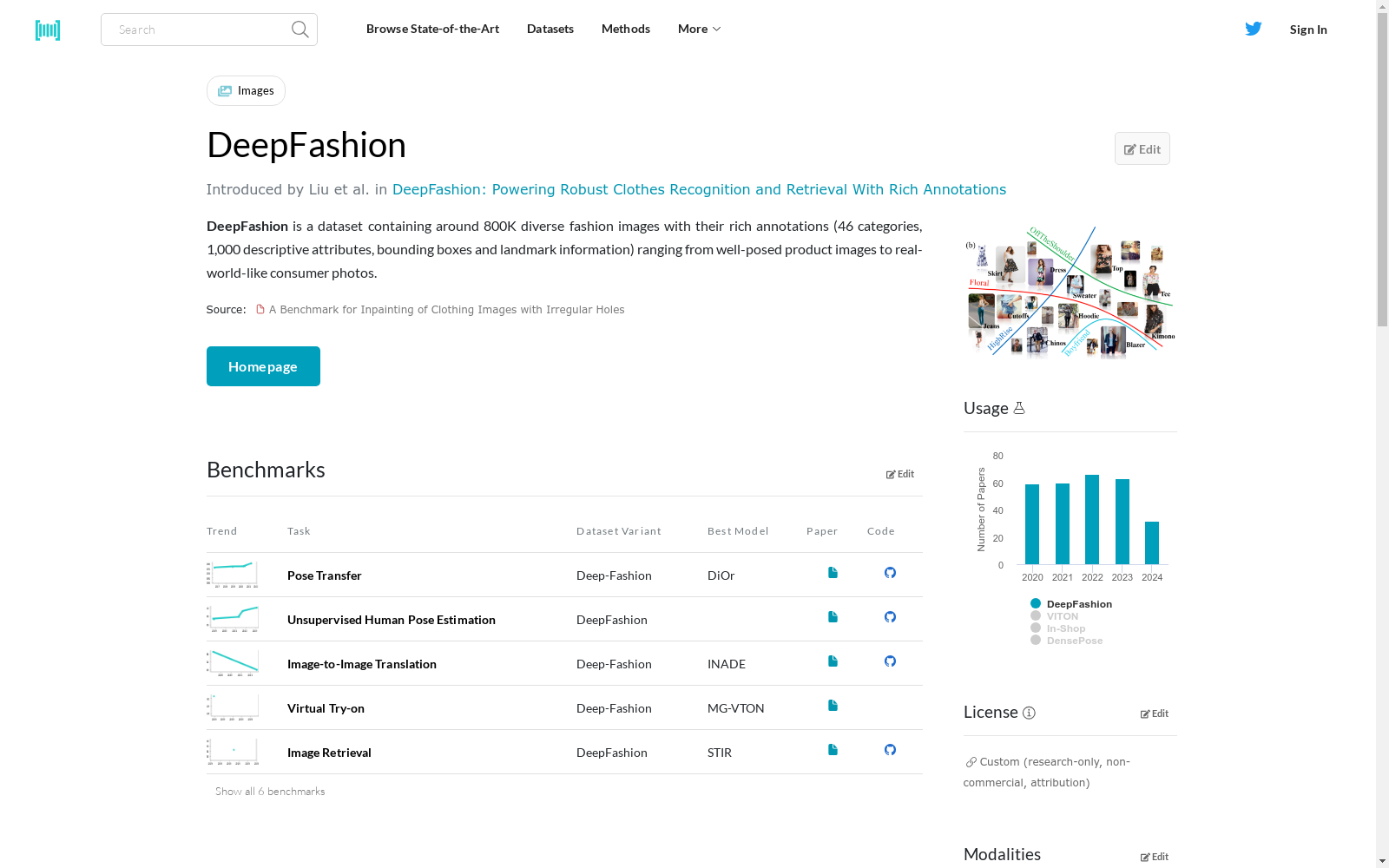Click the Homepage button

point(263,366)
